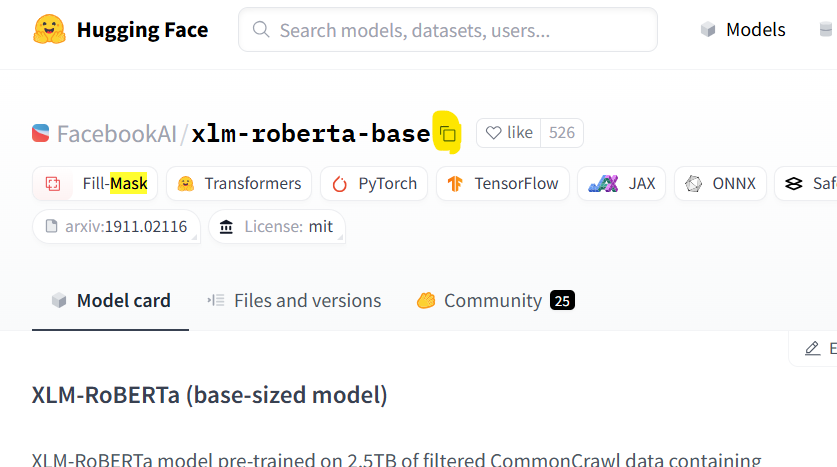This screenshot has width=837, height=467.
Task: Copy model name with the copy icon
Action: pos(447,133)
